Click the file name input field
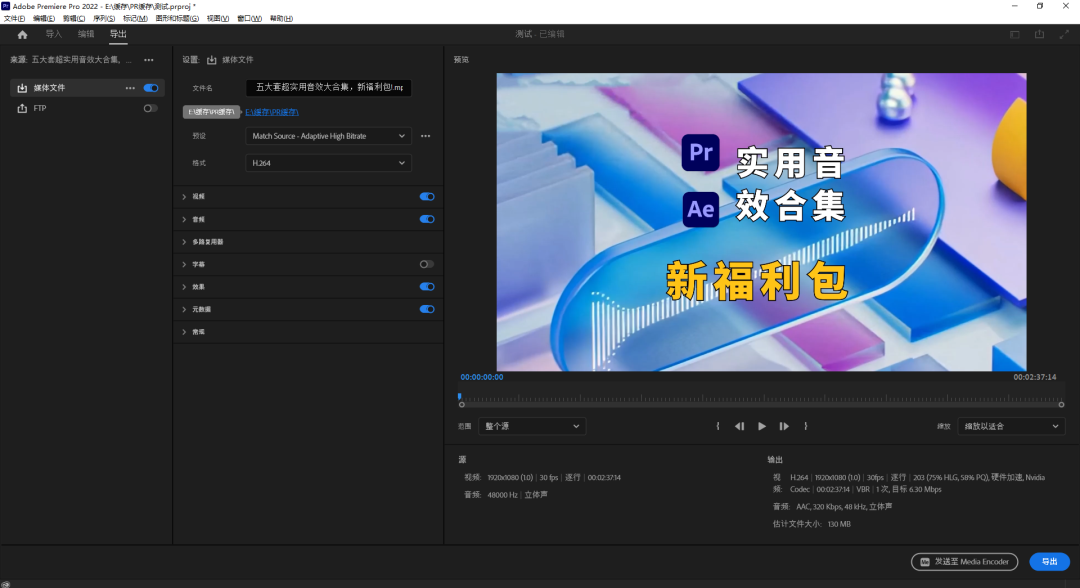1080x588 pixels. pos(328,88)
